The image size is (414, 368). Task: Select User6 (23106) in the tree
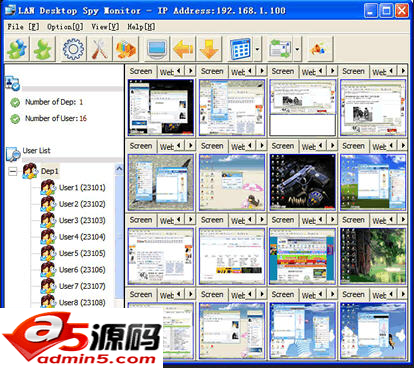(x=82, y=270)
